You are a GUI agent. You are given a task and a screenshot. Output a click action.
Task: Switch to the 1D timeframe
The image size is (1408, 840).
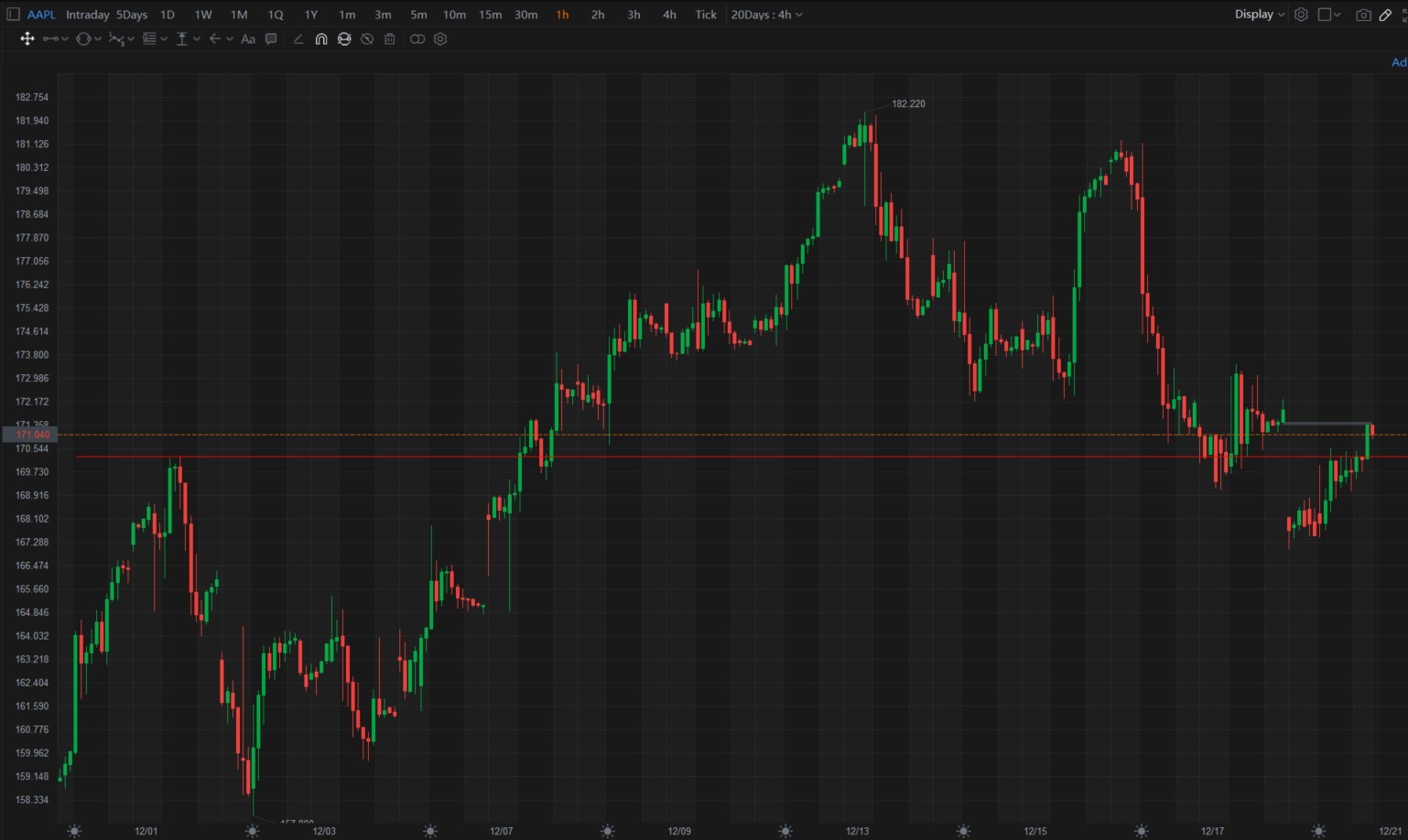coord(168,15)
